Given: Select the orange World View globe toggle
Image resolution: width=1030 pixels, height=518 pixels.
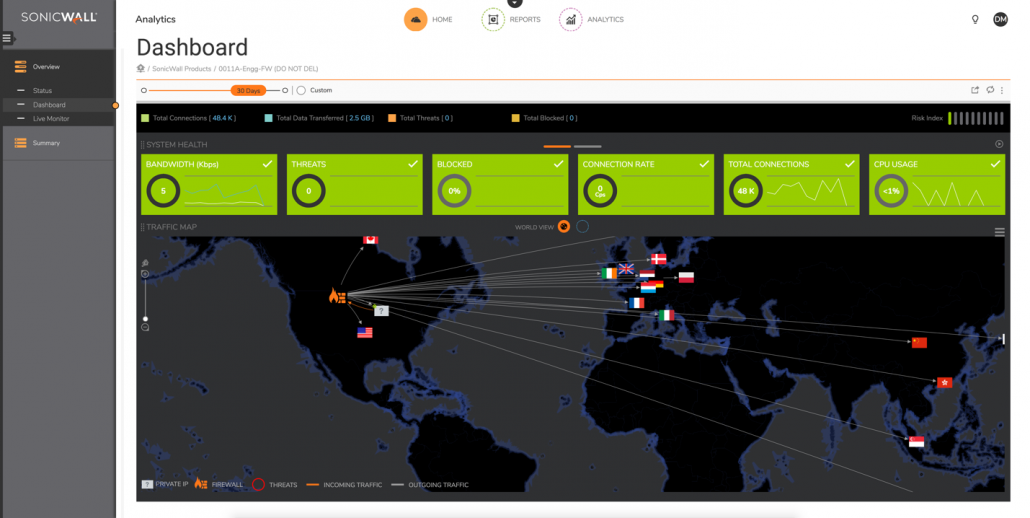Looking at the screenshot, I should click(564, 227).
